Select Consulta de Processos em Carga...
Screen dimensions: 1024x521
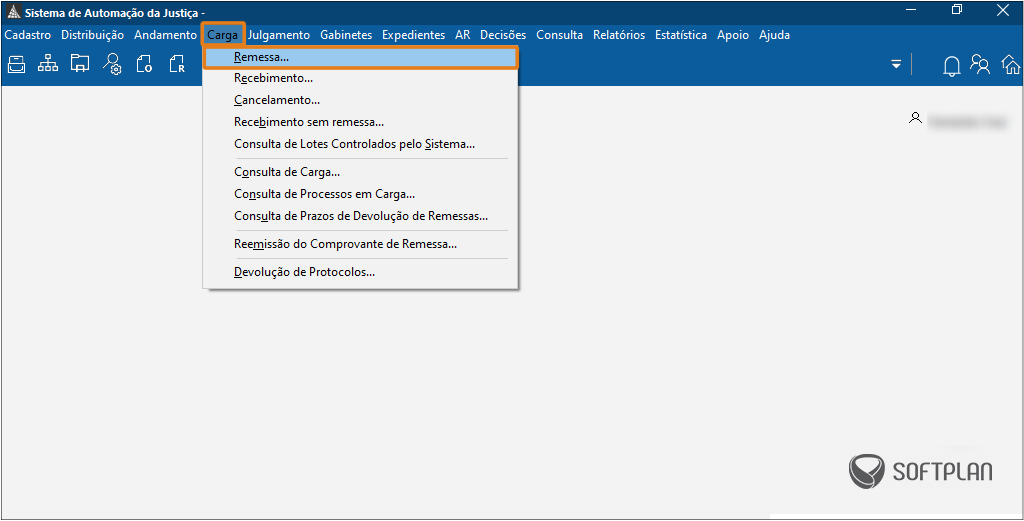pos(360,194)
